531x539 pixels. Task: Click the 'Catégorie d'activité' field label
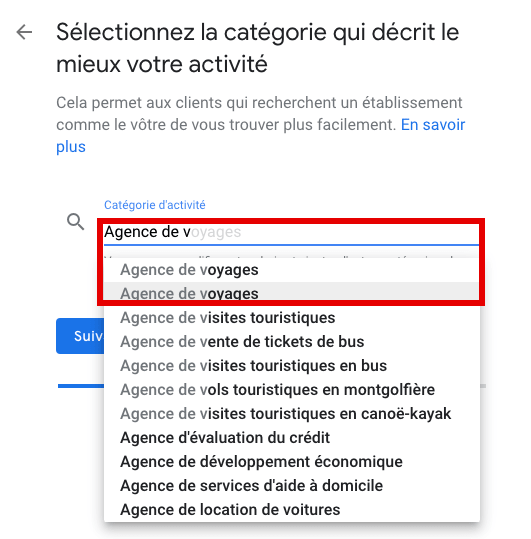[155, 205]
